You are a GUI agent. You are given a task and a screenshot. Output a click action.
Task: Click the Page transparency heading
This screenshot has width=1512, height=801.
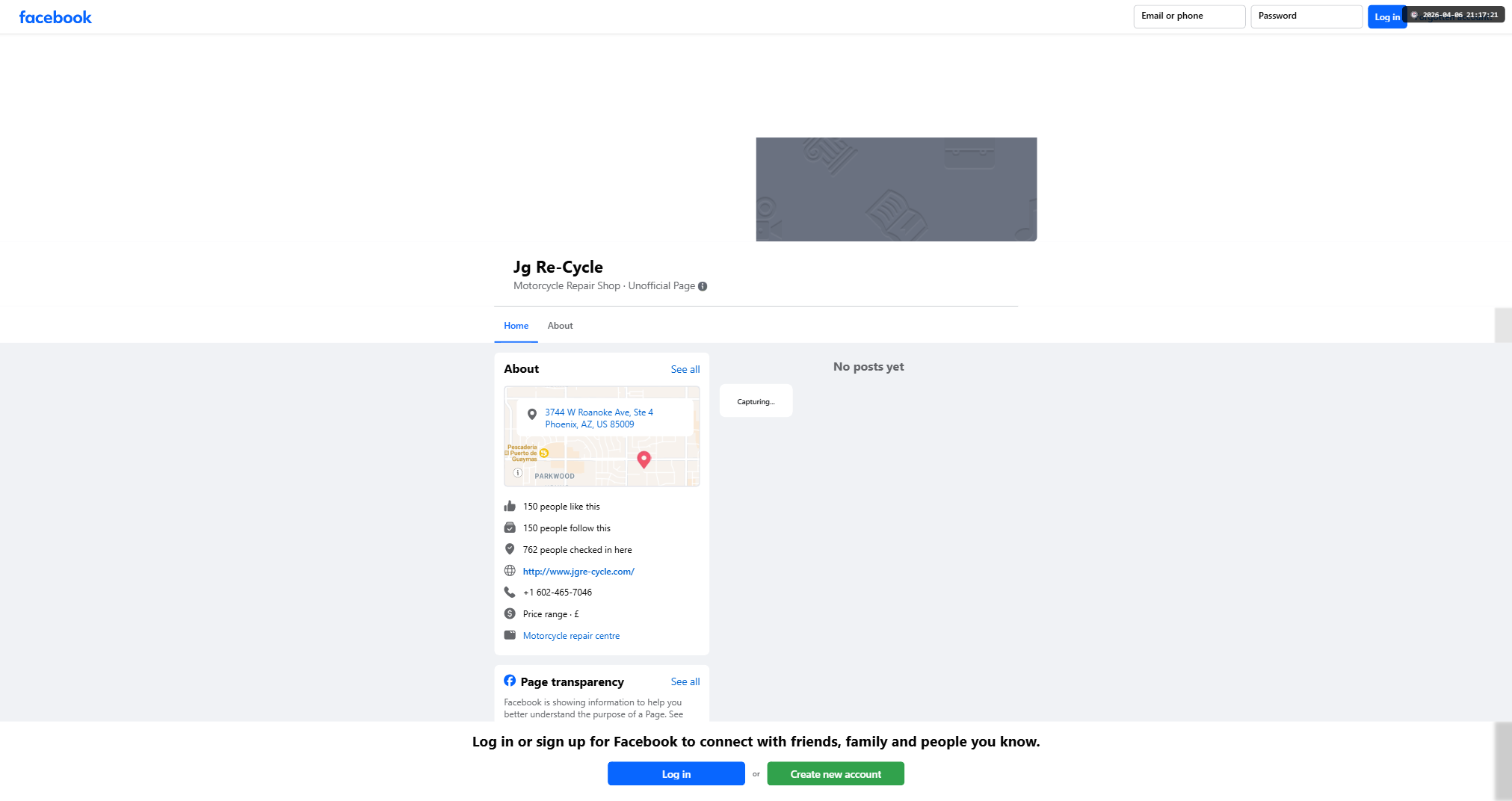[x=572, y=681]
